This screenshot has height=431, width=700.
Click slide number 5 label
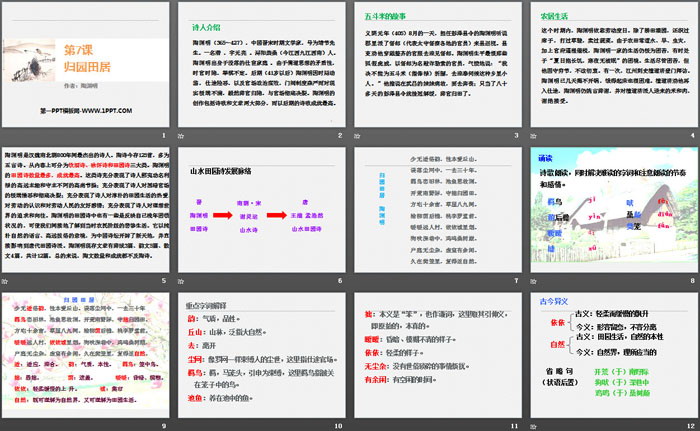click(x=164, y=280)
